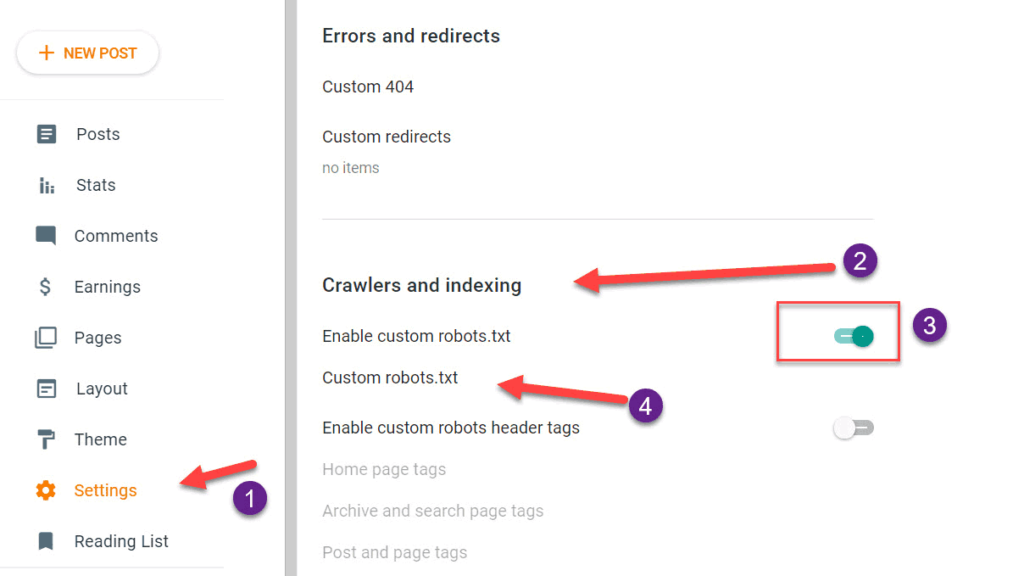Image resolution: width=1024 pixels, height=576 pixels.
Task: Open Custom redirects setting
Action: coord(387,136)
